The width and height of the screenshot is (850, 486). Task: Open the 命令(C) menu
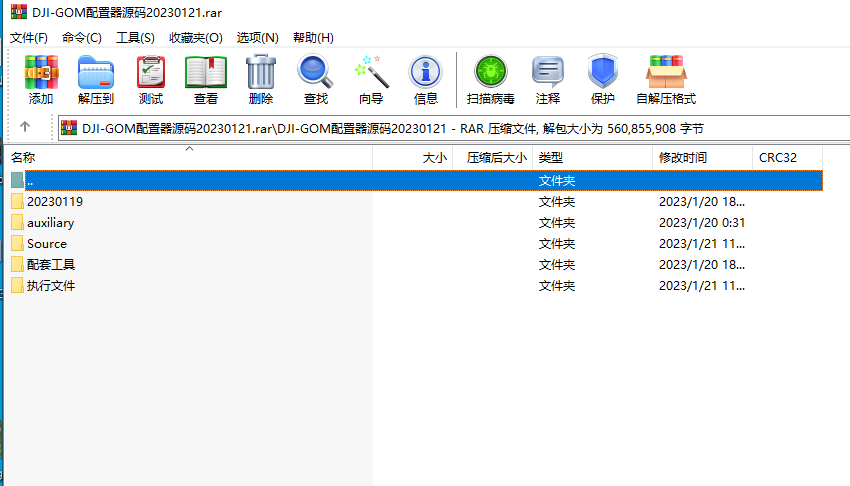coord(82,38)
